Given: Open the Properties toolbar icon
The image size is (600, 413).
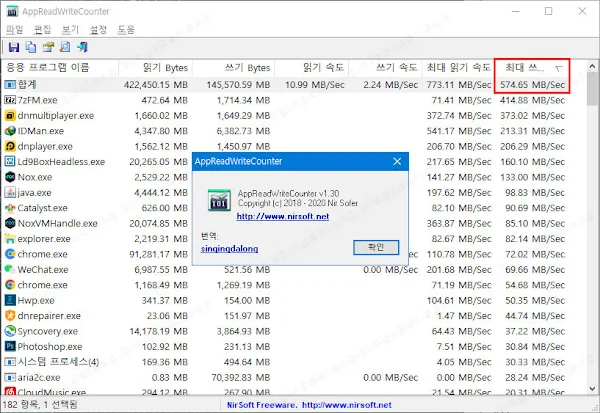Looking at the screenshot, I should [48, 47].
